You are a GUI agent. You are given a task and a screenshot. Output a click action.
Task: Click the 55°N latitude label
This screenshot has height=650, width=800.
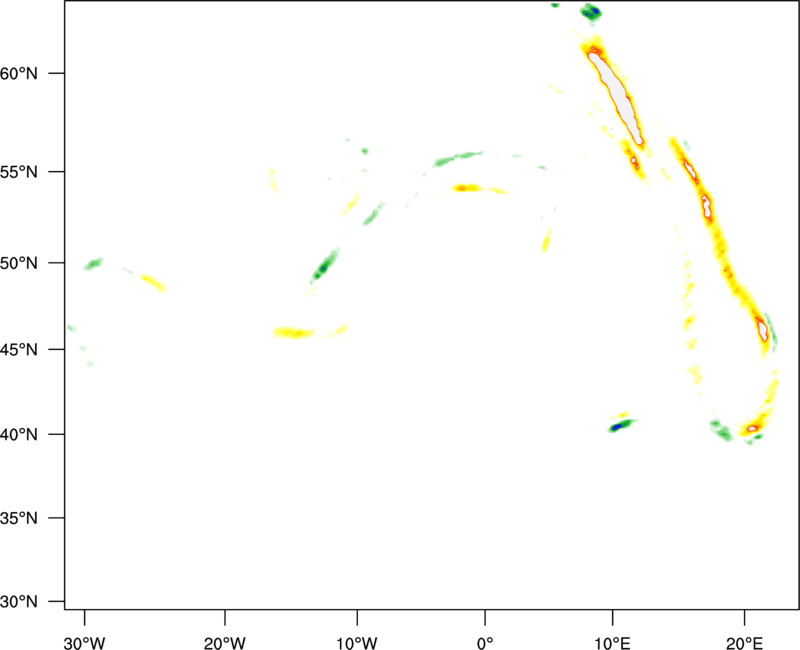coord(19,172)
